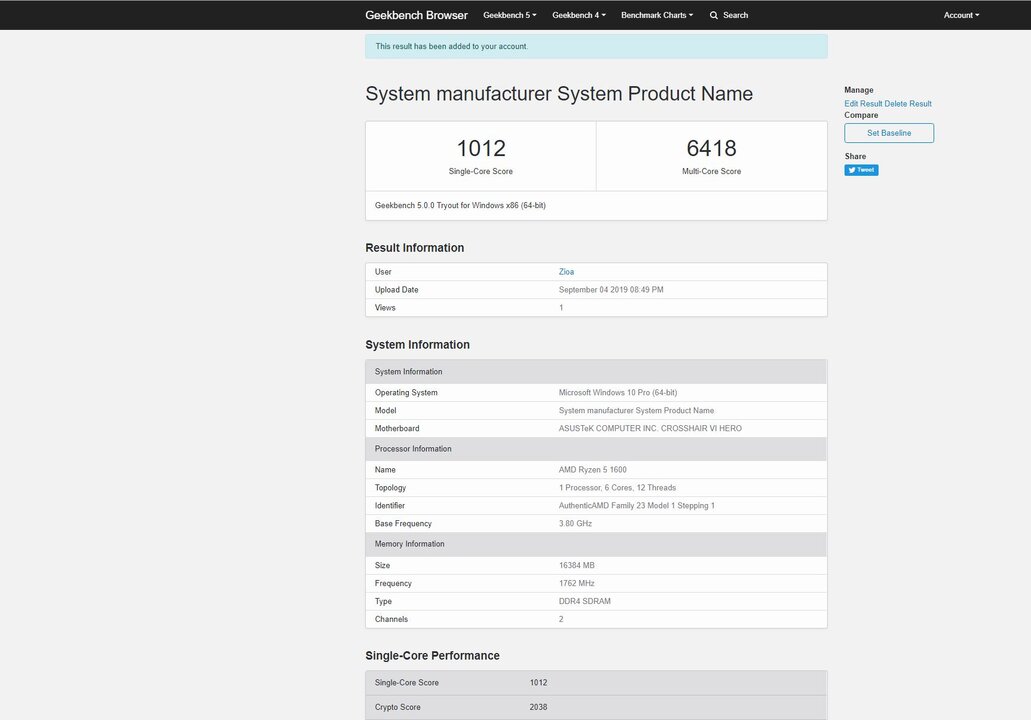Click the AMD Ryzen 5 1600 processor name

592,469
